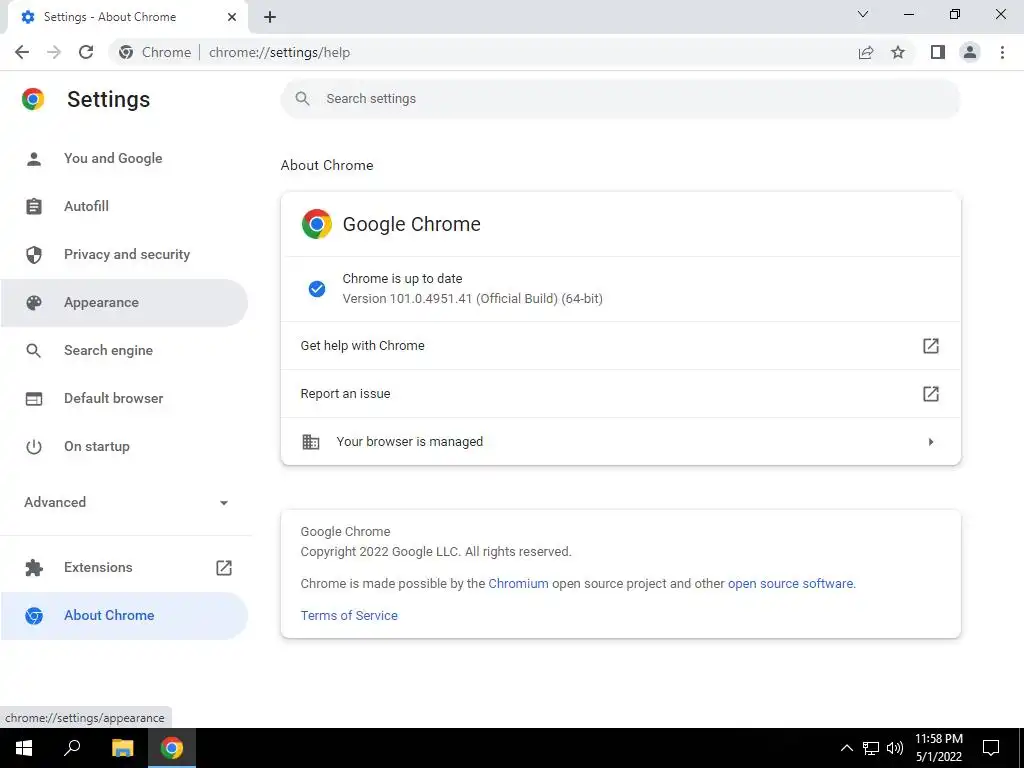Image resolution: width=1024 pixels, height=768 pixels.
Task: Click the building icon by managed browser
Action: (x=311, y=442)
